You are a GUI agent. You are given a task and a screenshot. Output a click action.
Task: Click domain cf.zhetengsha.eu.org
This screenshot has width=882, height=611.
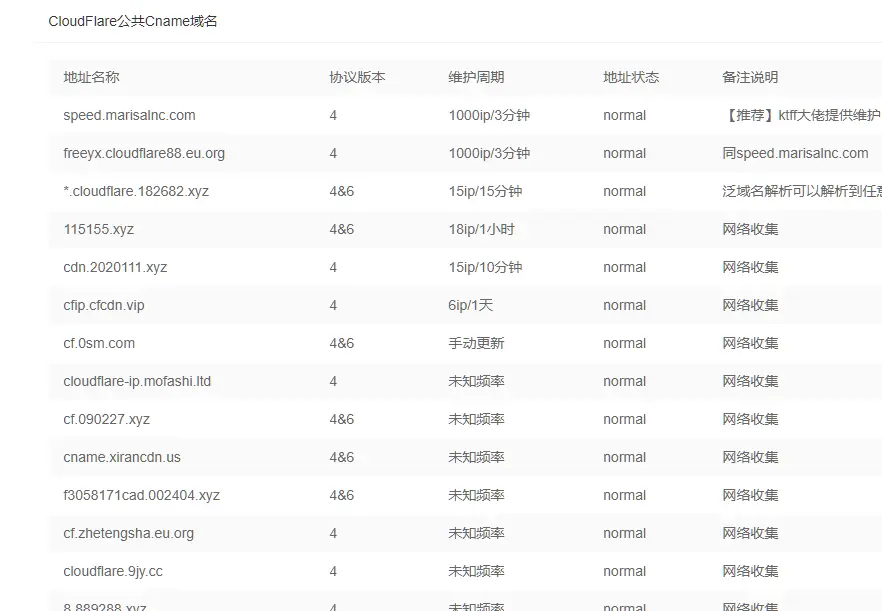pos(129,533)
